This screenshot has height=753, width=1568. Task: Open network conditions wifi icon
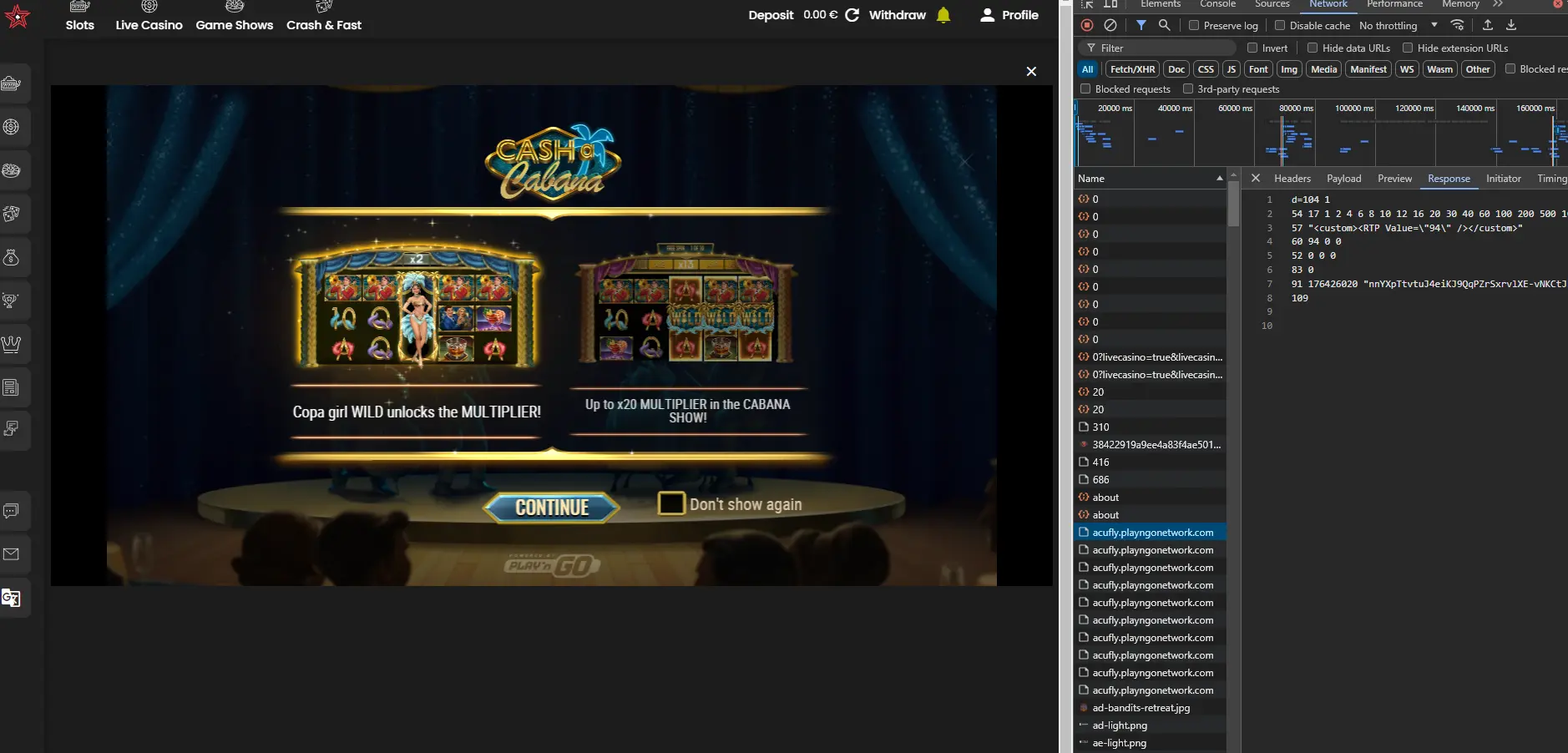(1457, 25)
